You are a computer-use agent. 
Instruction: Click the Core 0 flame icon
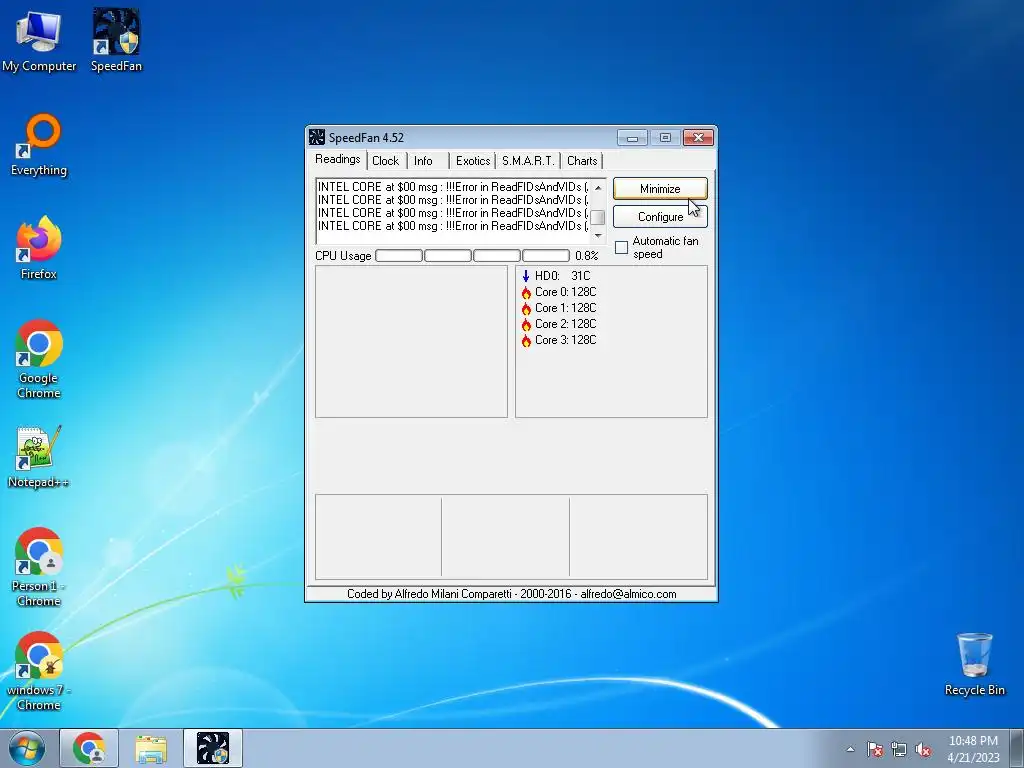pyautogui.click(x=526, y=293)
